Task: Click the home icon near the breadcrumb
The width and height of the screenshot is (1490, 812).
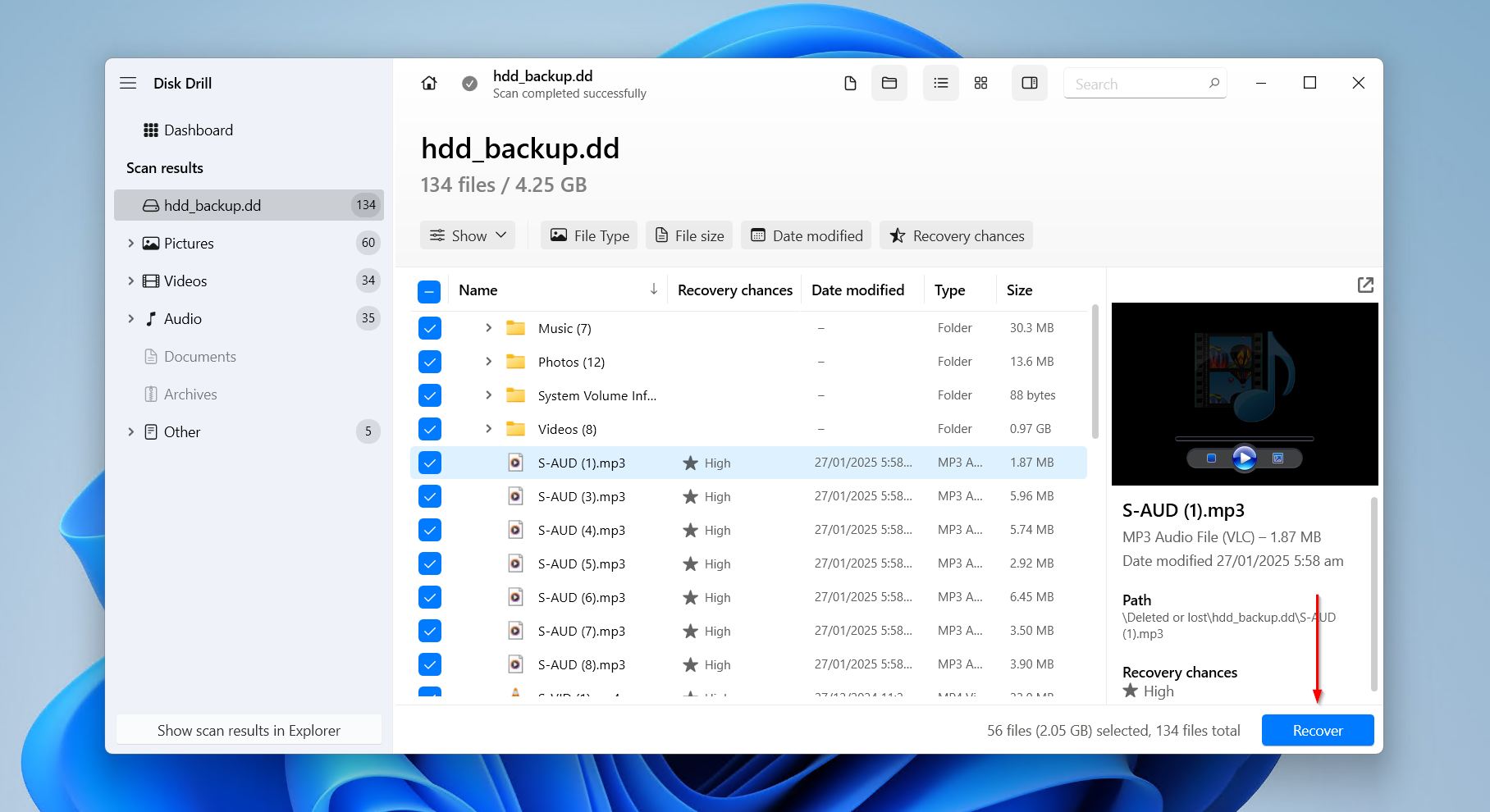Action: point(428,83)
